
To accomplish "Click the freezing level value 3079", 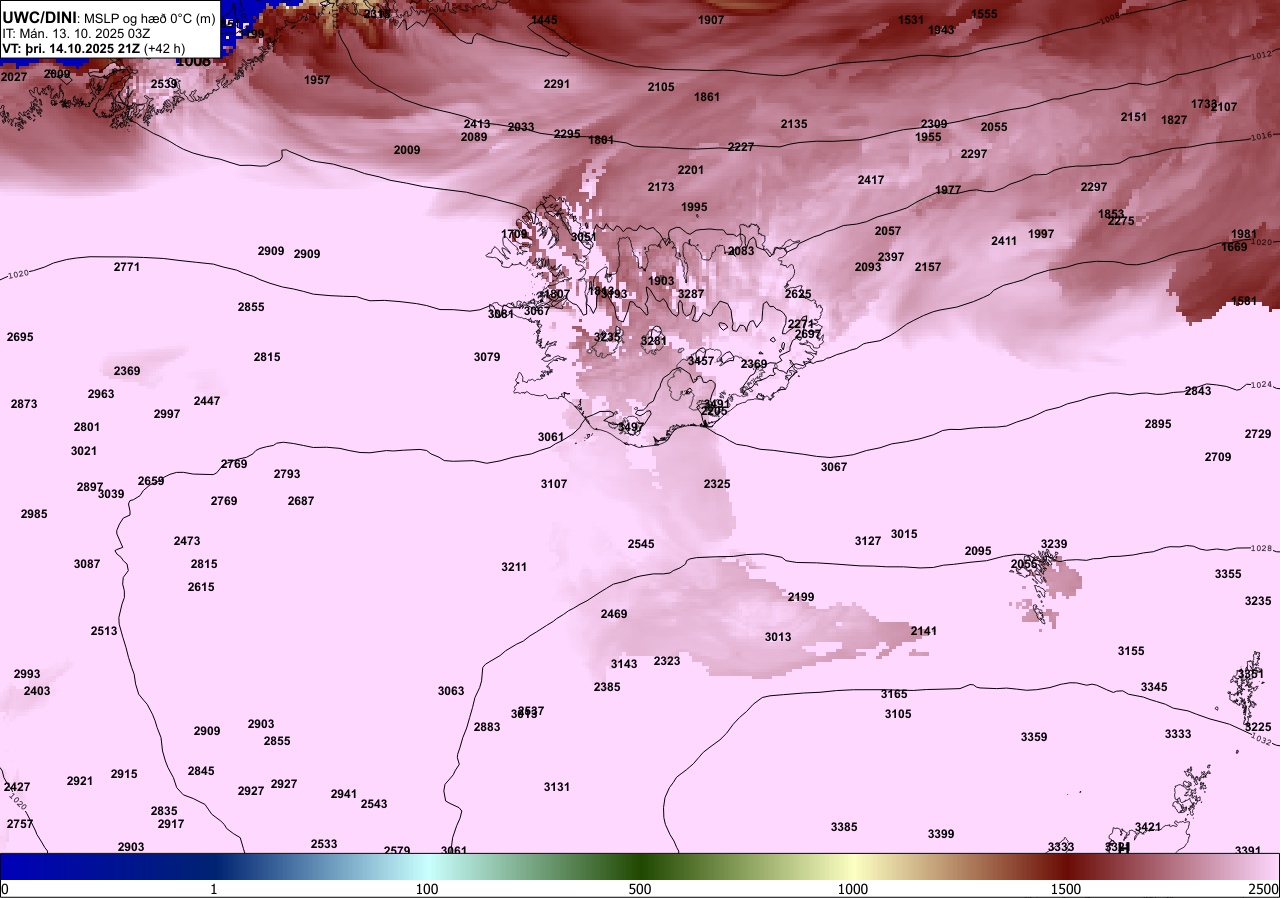I will pyautogui.click(x=487, y=357).
